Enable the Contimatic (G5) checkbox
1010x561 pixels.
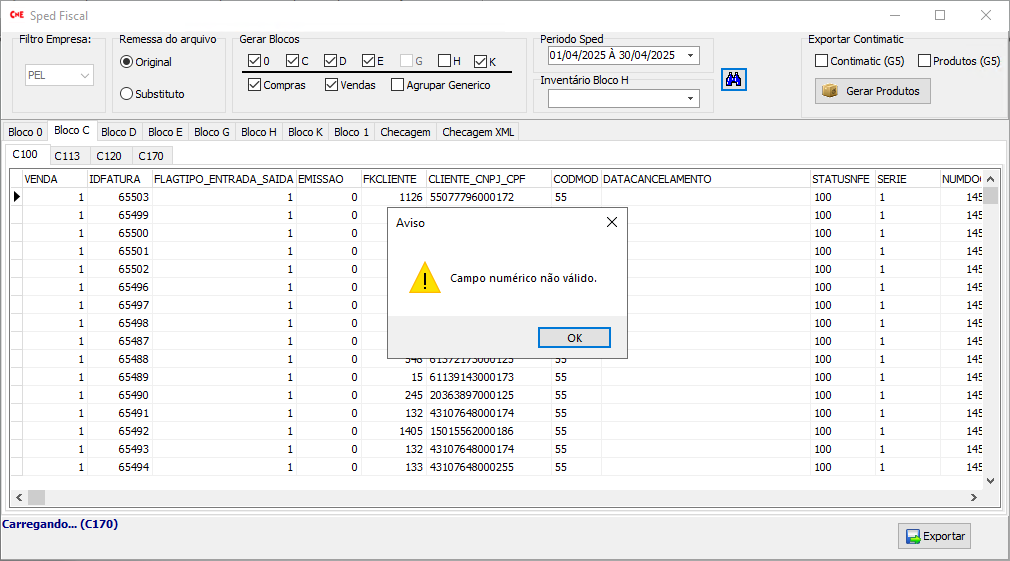click(x=822, y=61)
